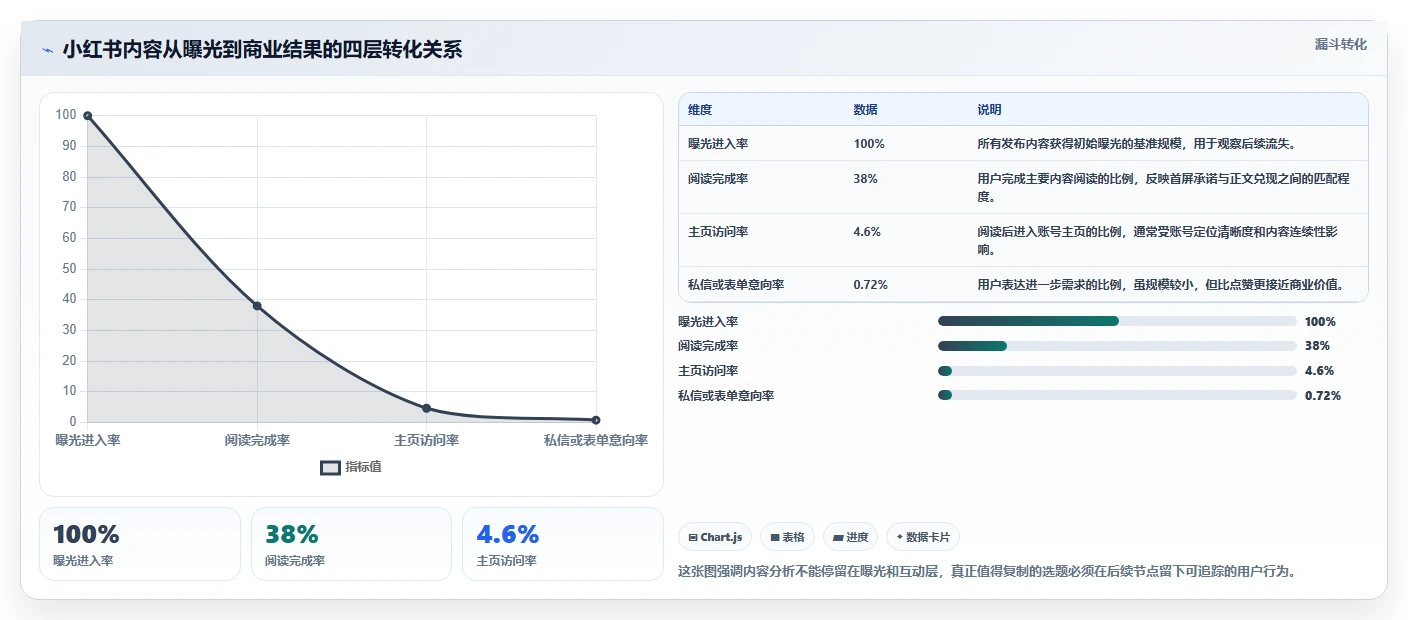Screen dimensions: 1408x620
Task: Click the 指标值 legend label
Action: click(363, 467)
